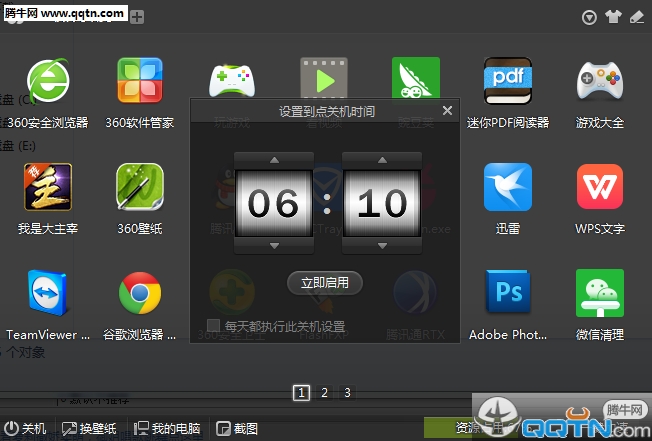Screen dimensions: 652x441
Task: Open the circled down-arrow menu icon
Action: 589,17
